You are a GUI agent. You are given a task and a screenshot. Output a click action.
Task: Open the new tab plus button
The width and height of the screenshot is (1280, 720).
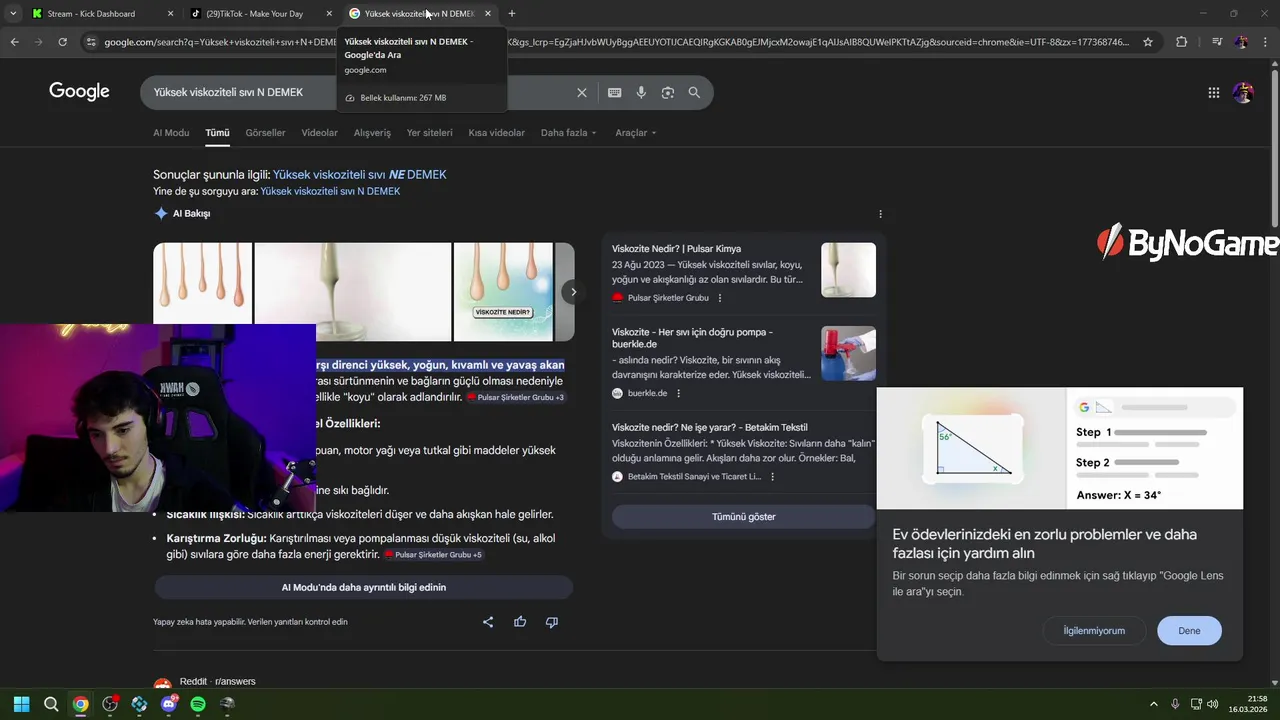tap(512, 14)
